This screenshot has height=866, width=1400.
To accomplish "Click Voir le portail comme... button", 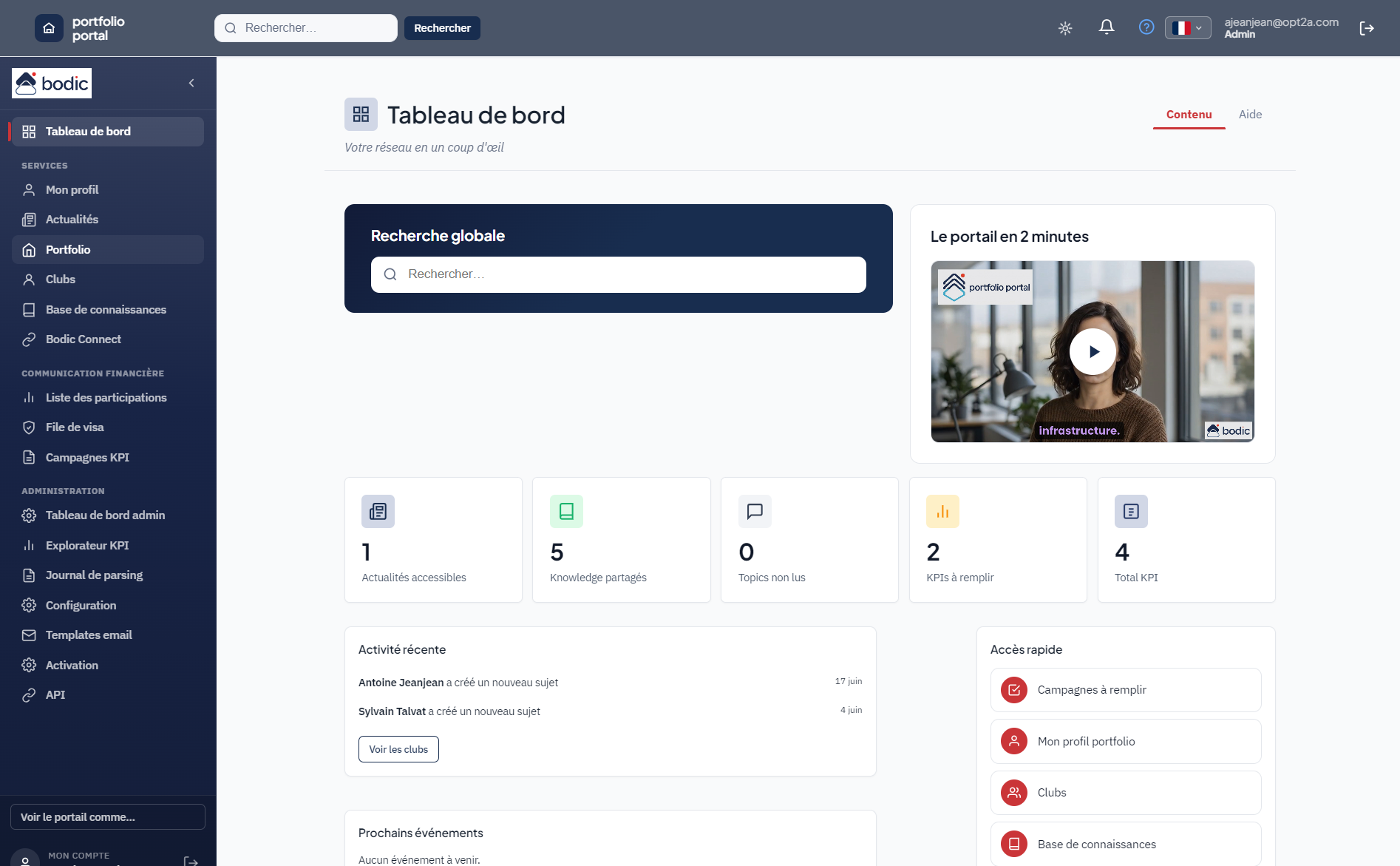I will (x=108, y=817).
